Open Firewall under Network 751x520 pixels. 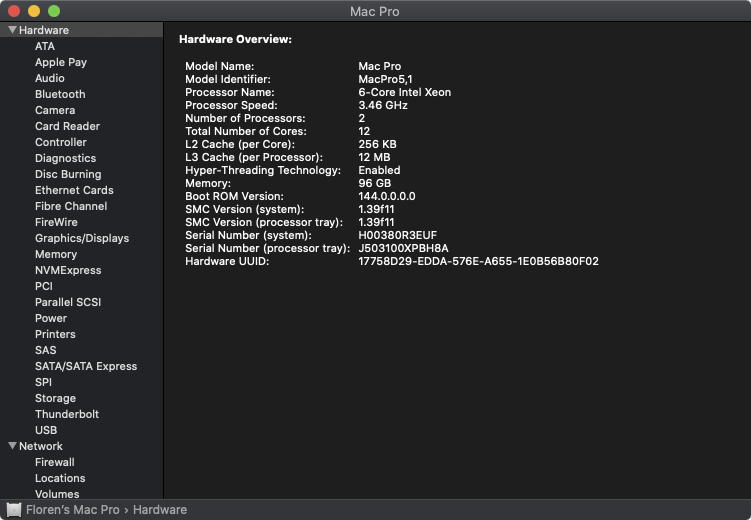tap(55, 462)
